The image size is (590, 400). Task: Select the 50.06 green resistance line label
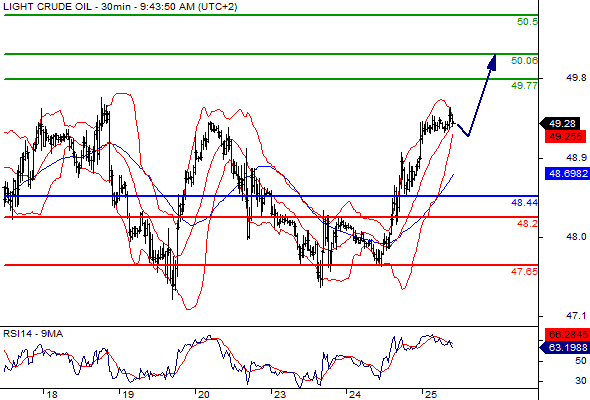(x=524, y=61)
